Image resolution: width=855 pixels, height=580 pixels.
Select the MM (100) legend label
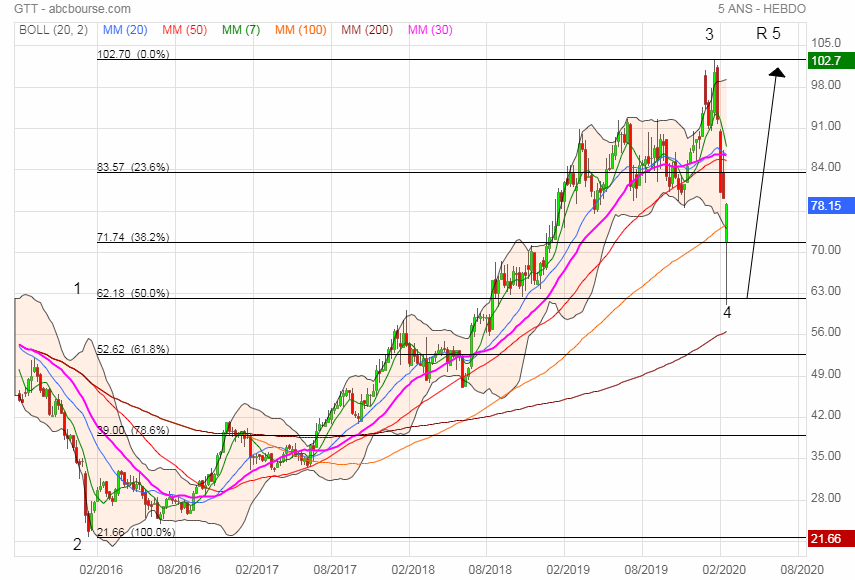[300, 30]
